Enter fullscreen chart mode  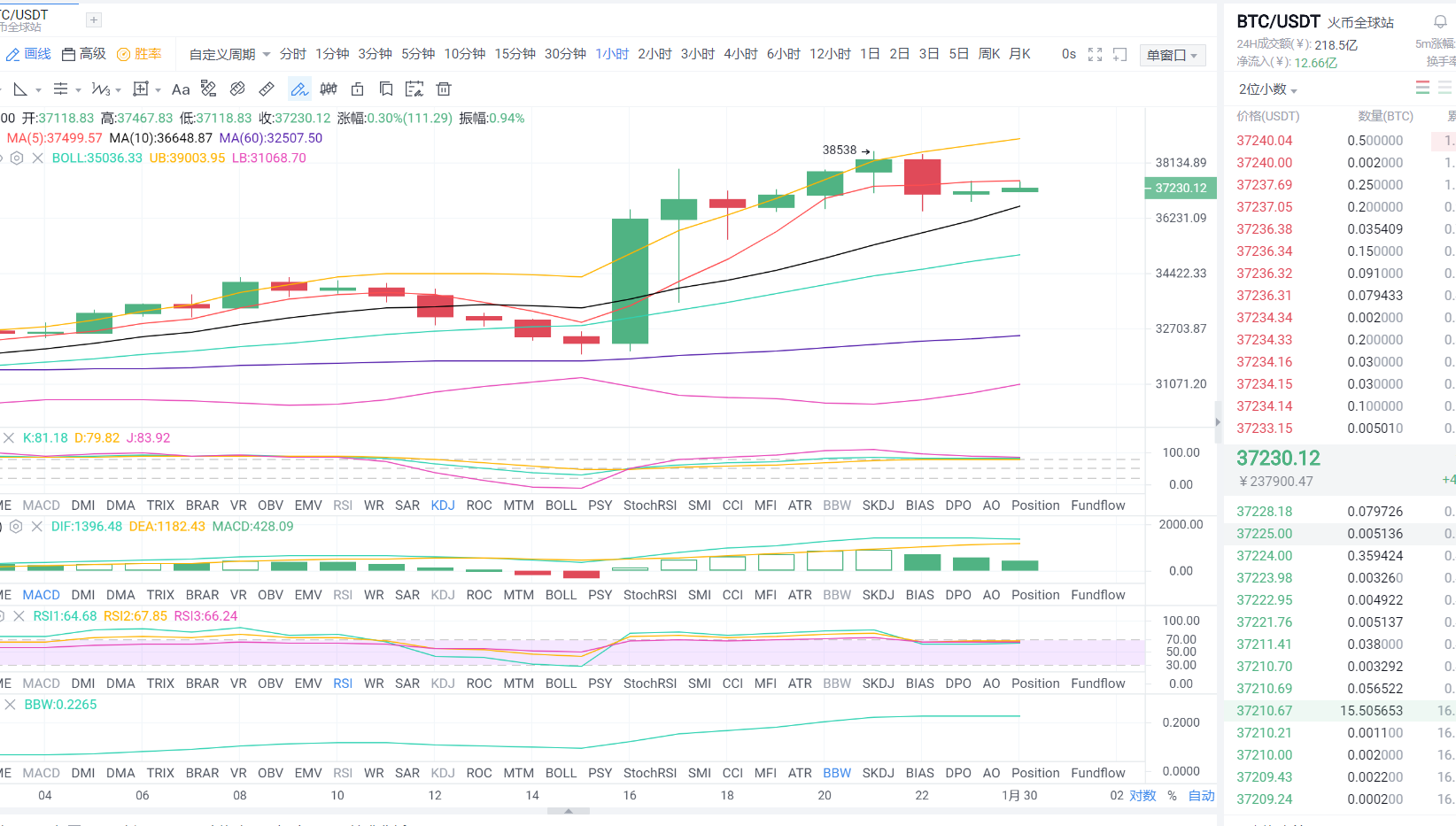point(1096,55)
